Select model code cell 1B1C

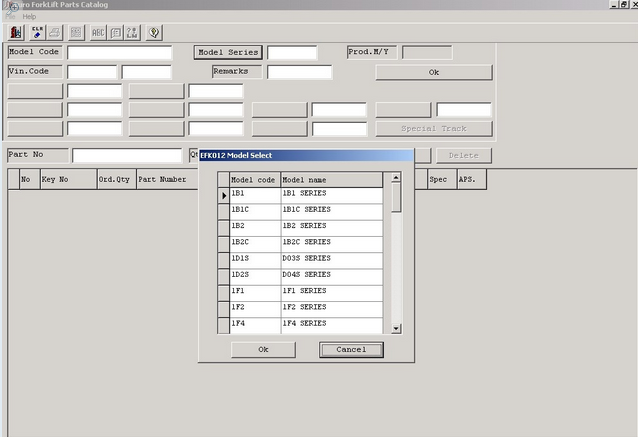pos(255,212)
